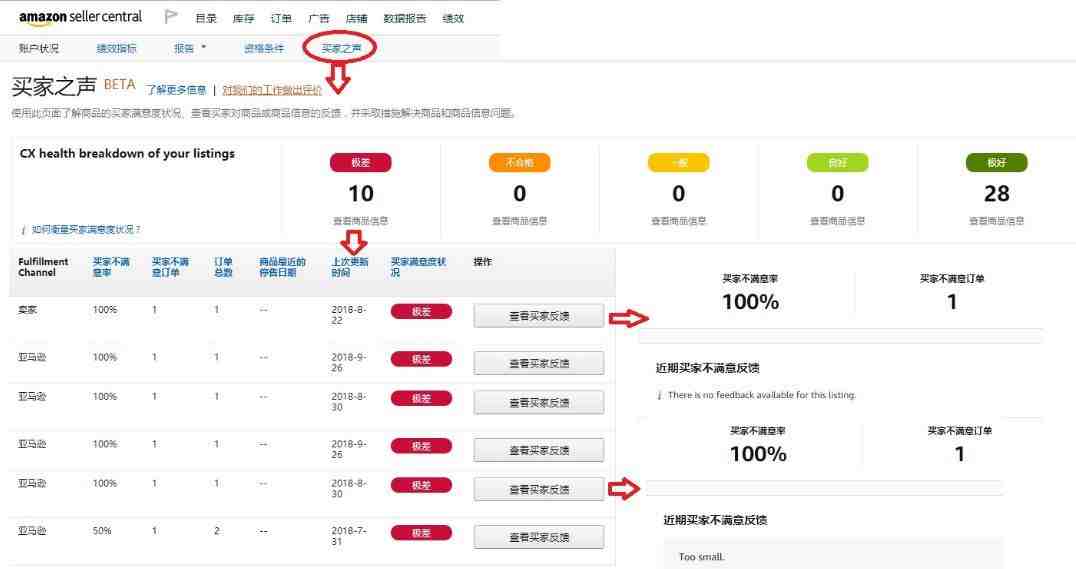Click the info icon beside 如何衡量买家满意度状况
Image resolution: width=1076 pixels, height=569 pixels.
pos(23,230)
